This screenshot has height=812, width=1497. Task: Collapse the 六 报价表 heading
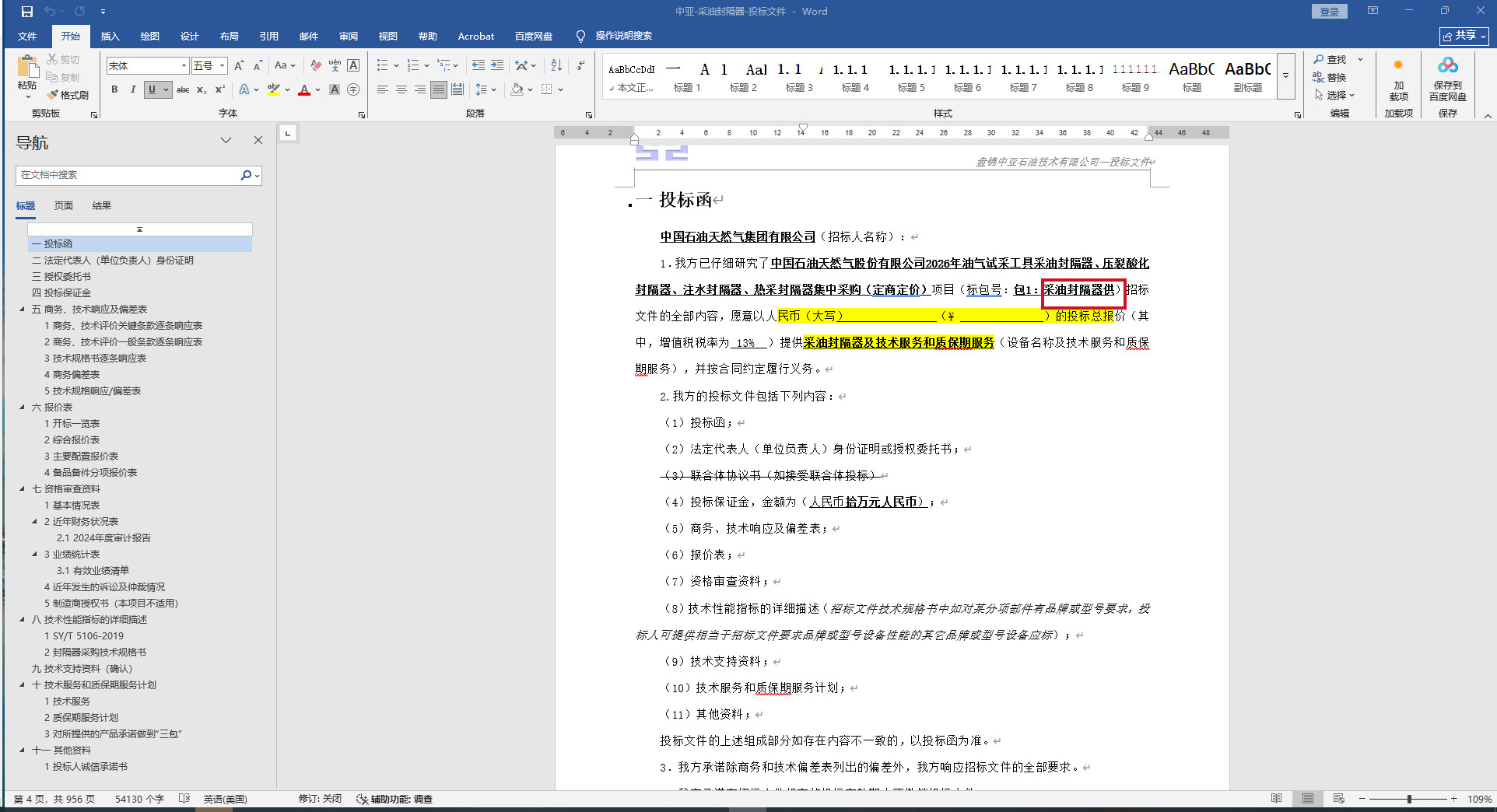[22, 408]
